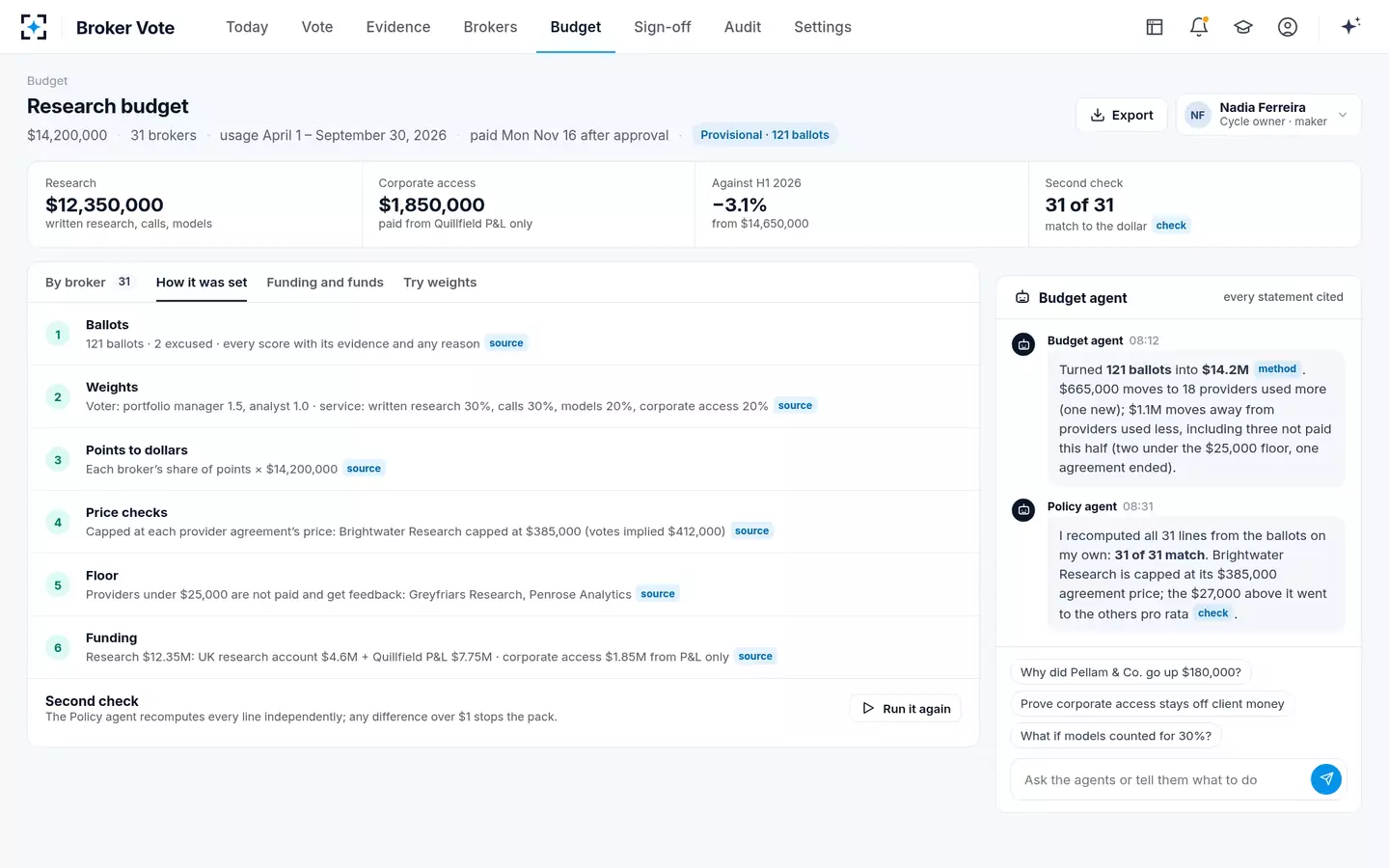
Task: Switch to the By broker tab
Action: [90, 283]
